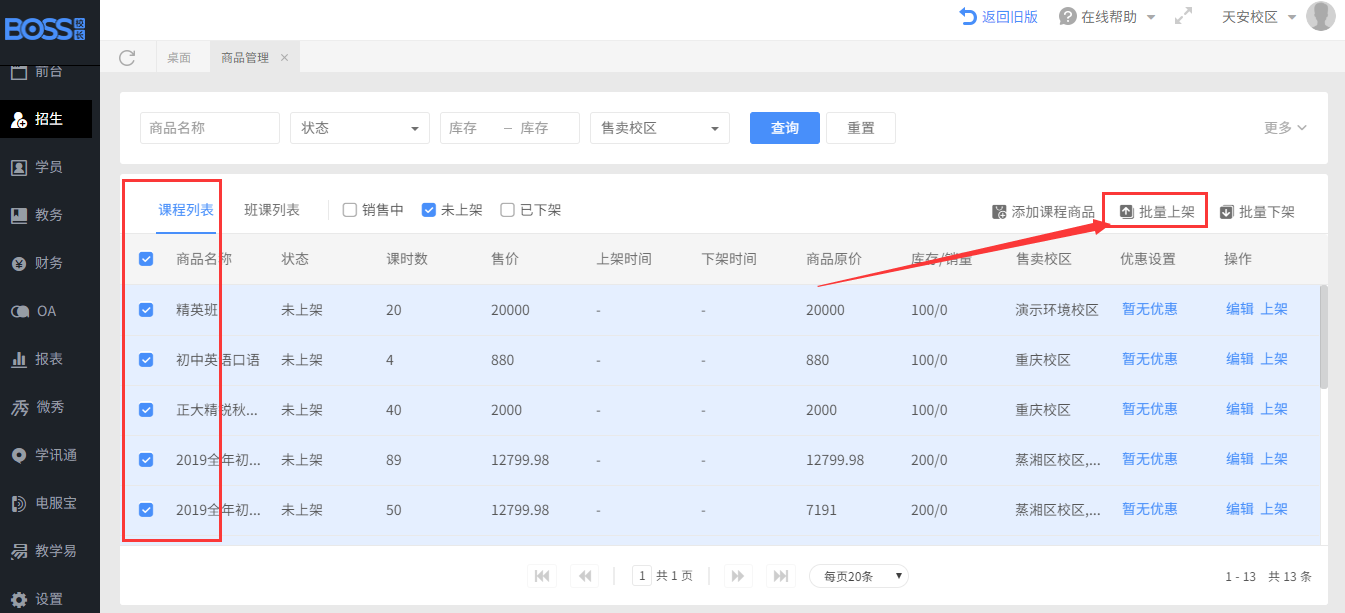Go to next page of results
1345x613 pixels.
pyautogui.click(x=738, y=576)
